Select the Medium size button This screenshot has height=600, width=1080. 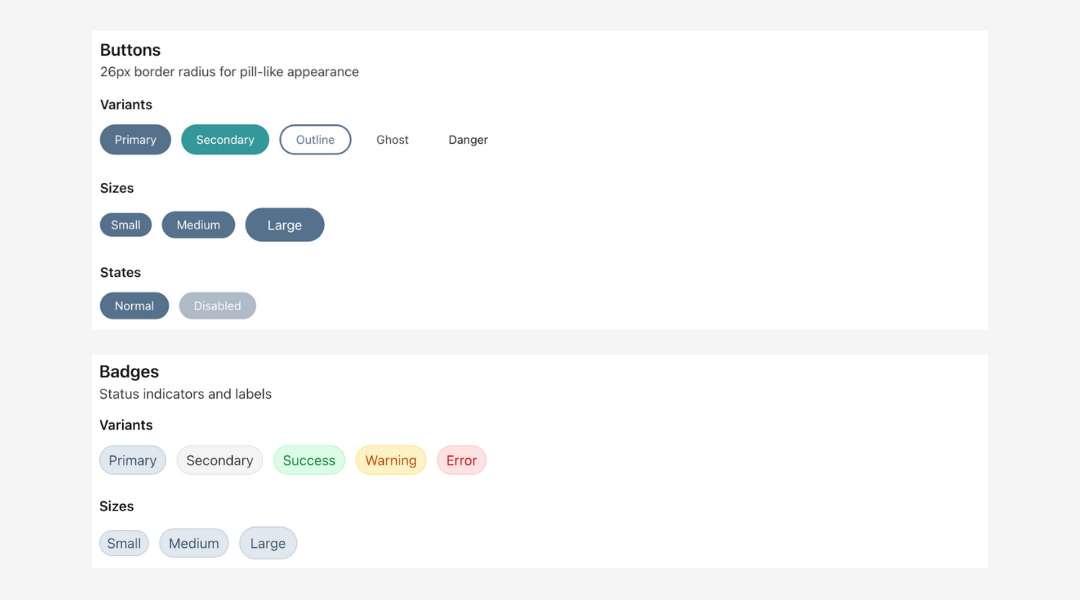[198, 224]
